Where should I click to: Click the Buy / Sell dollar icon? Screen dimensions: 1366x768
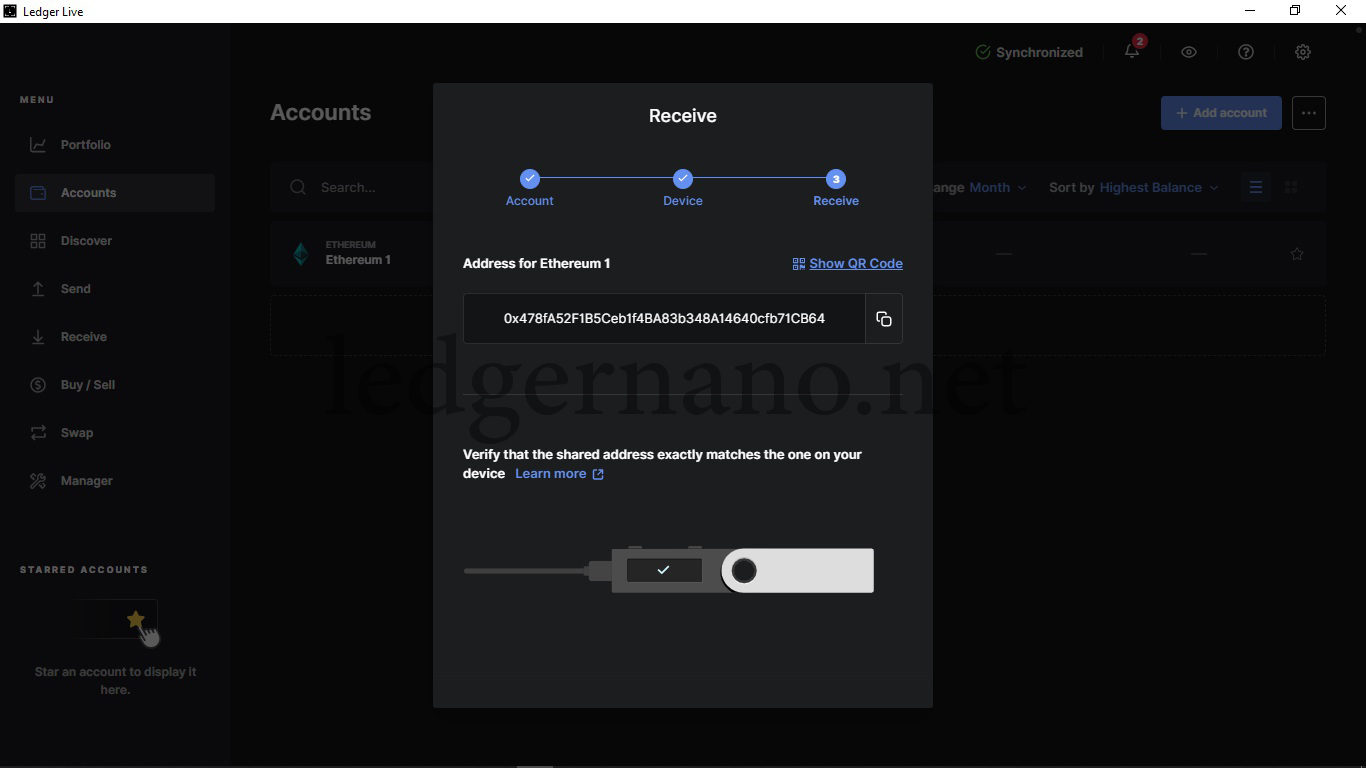pos(38,385)
